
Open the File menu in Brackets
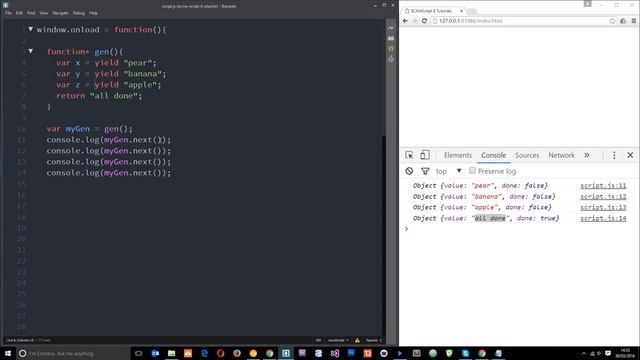[8, 13]
